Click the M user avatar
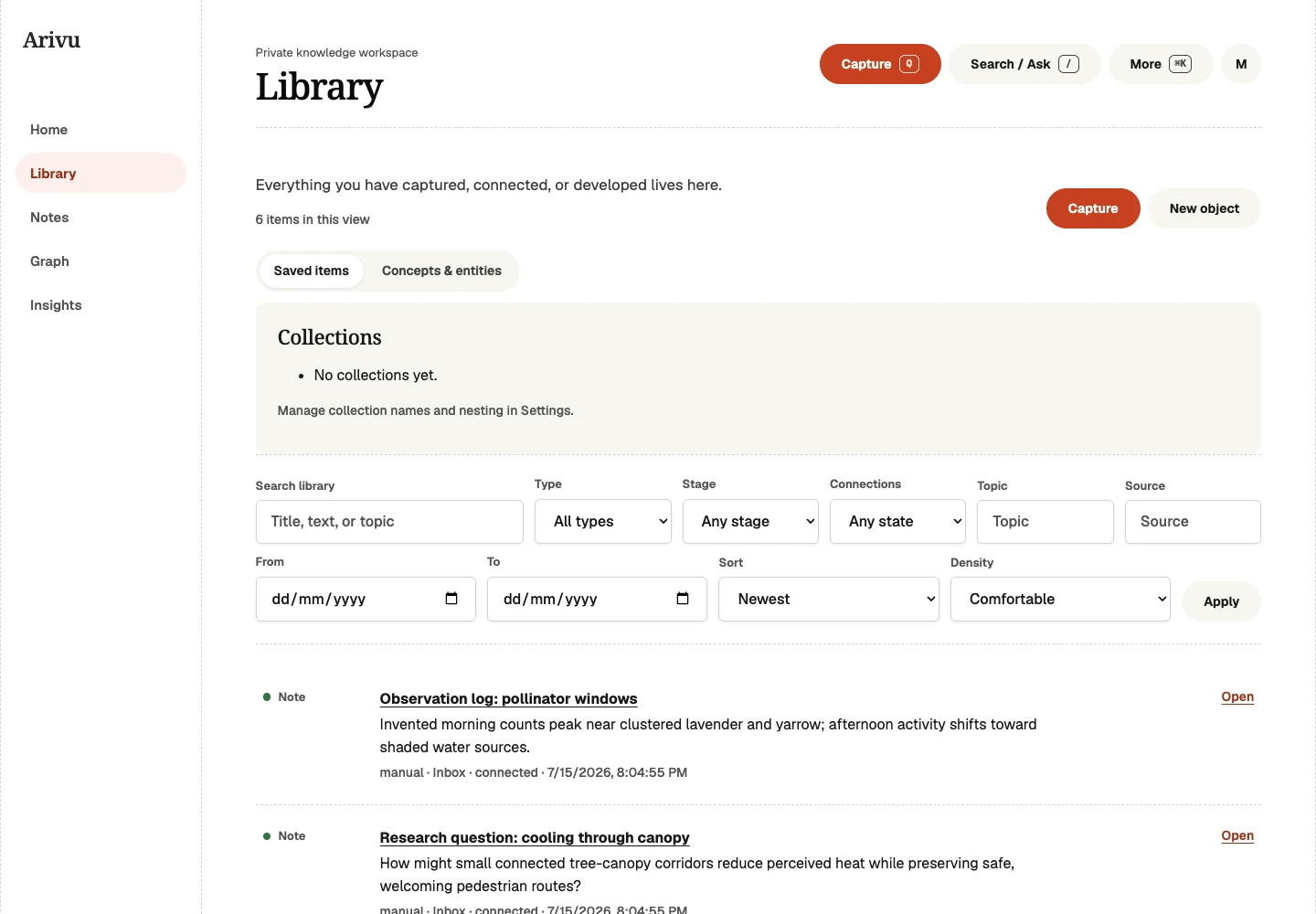 coord(1241,64)
